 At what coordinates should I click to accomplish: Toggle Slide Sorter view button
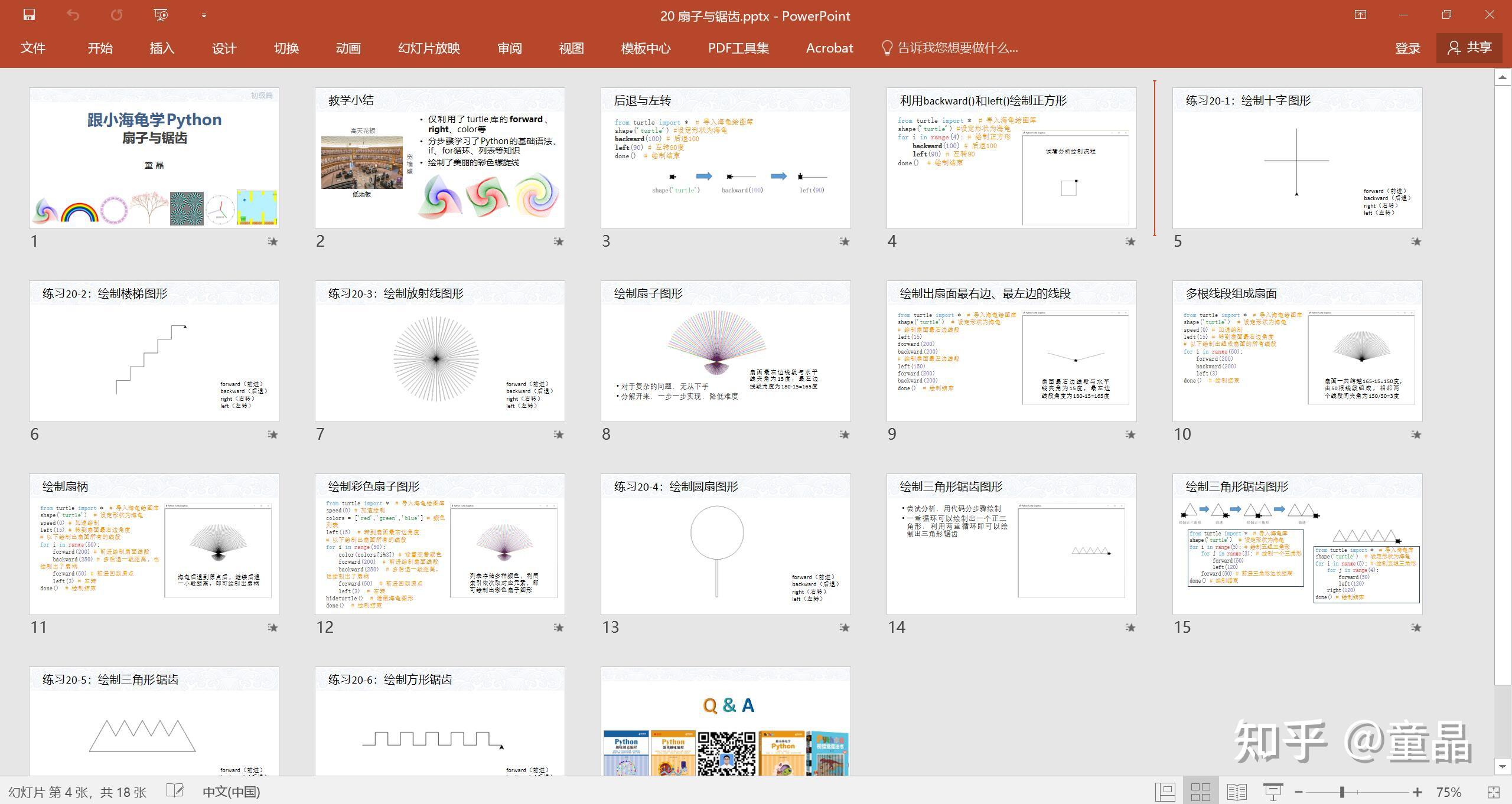[x=1201, y=792]
